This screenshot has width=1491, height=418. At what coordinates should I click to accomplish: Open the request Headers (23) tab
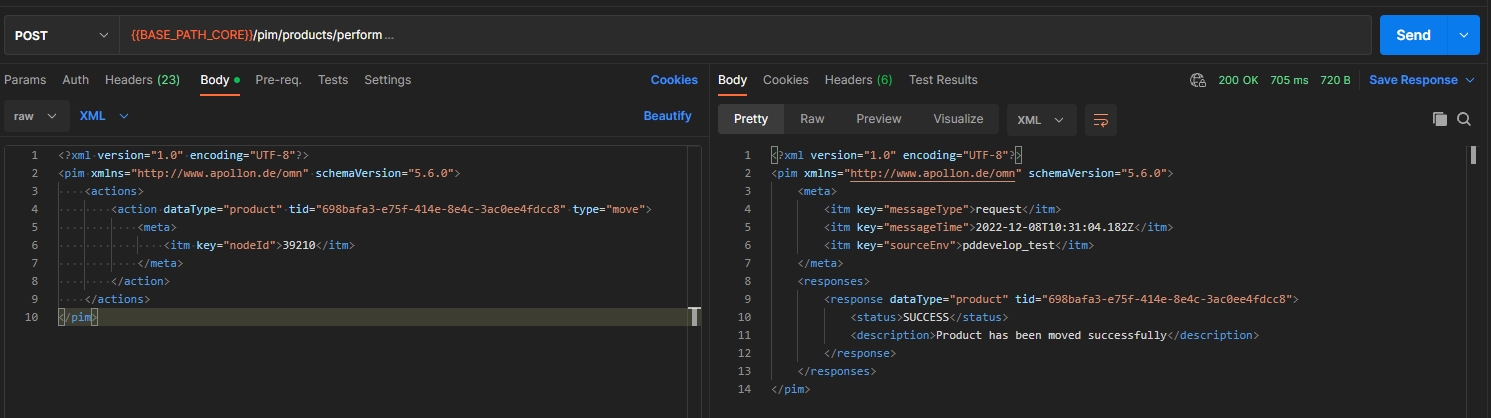point(142,80)
